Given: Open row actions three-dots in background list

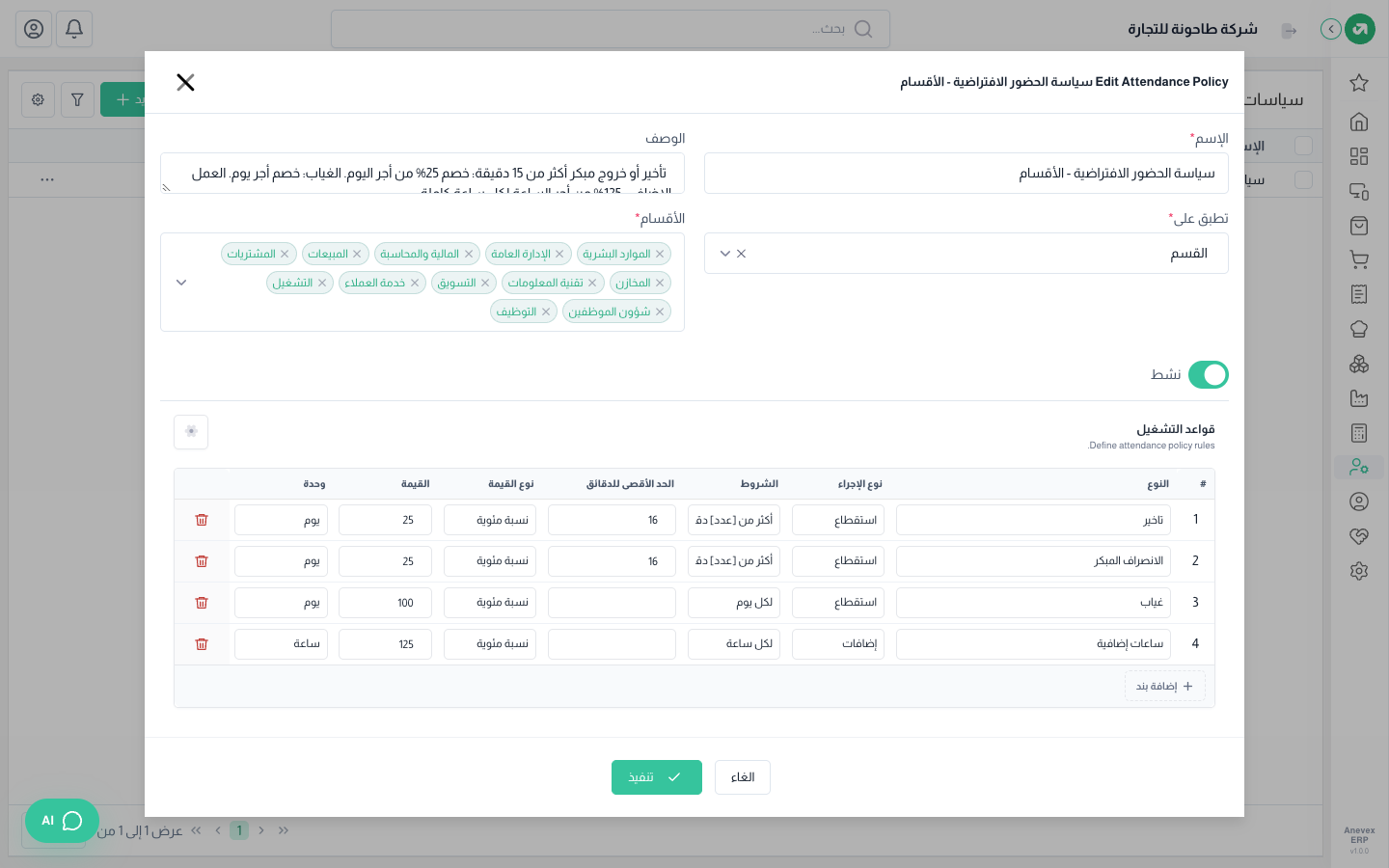Looking at the screenshot, I should 47,179.
